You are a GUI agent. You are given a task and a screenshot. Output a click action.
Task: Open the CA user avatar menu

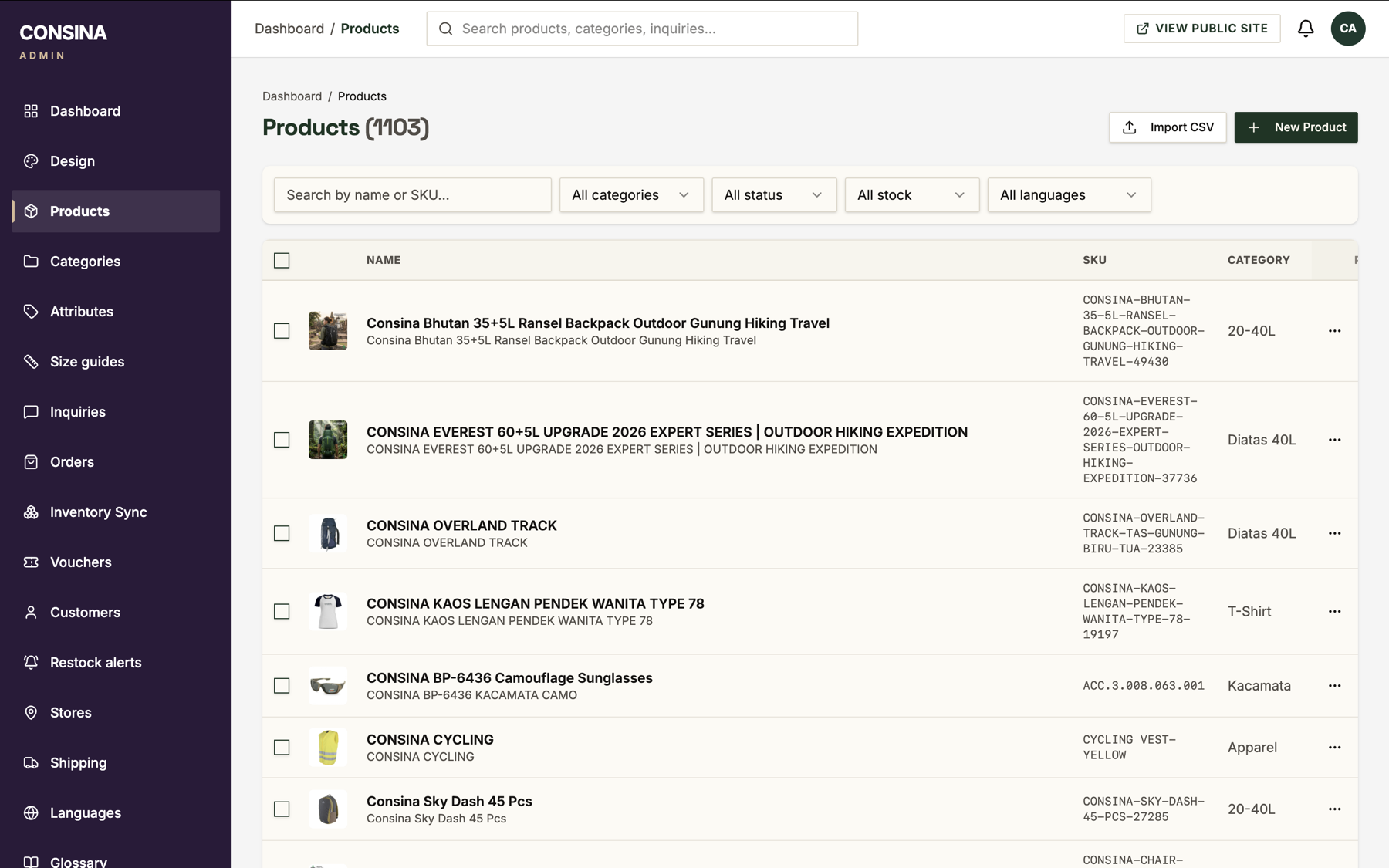[1348, 29]
